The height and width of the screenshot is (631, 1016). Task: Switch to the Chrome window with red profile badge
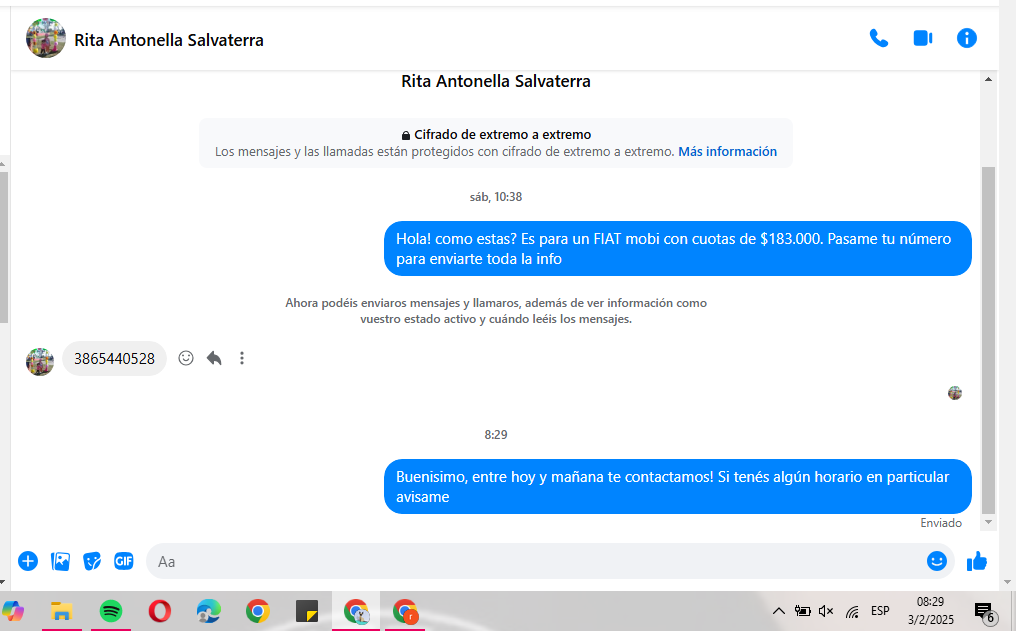(405, 611)
